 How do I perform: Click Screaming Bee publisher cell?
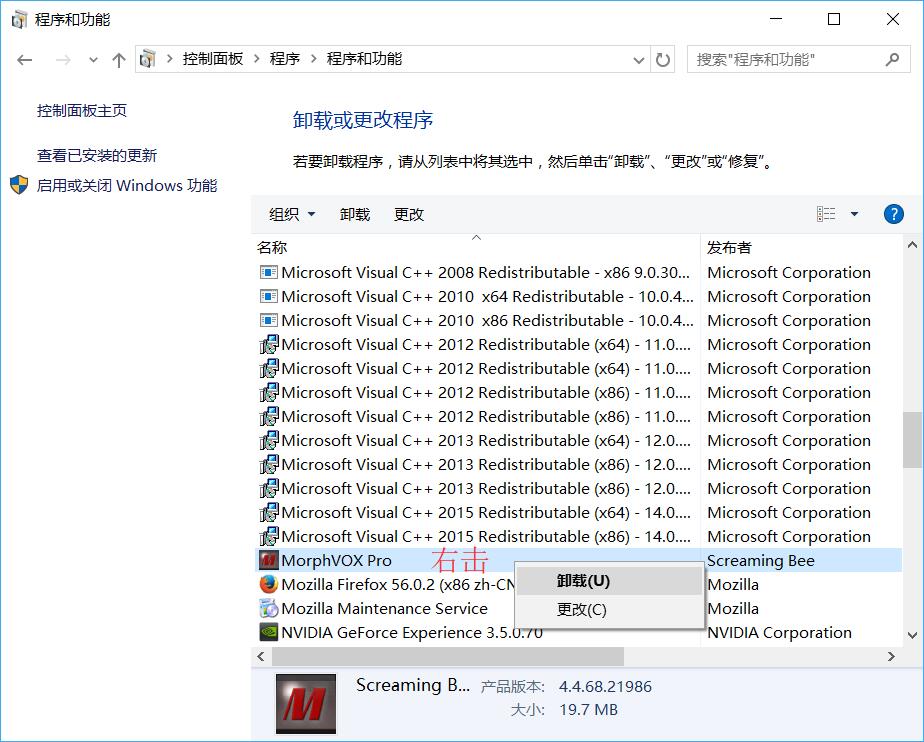[761, 560]
